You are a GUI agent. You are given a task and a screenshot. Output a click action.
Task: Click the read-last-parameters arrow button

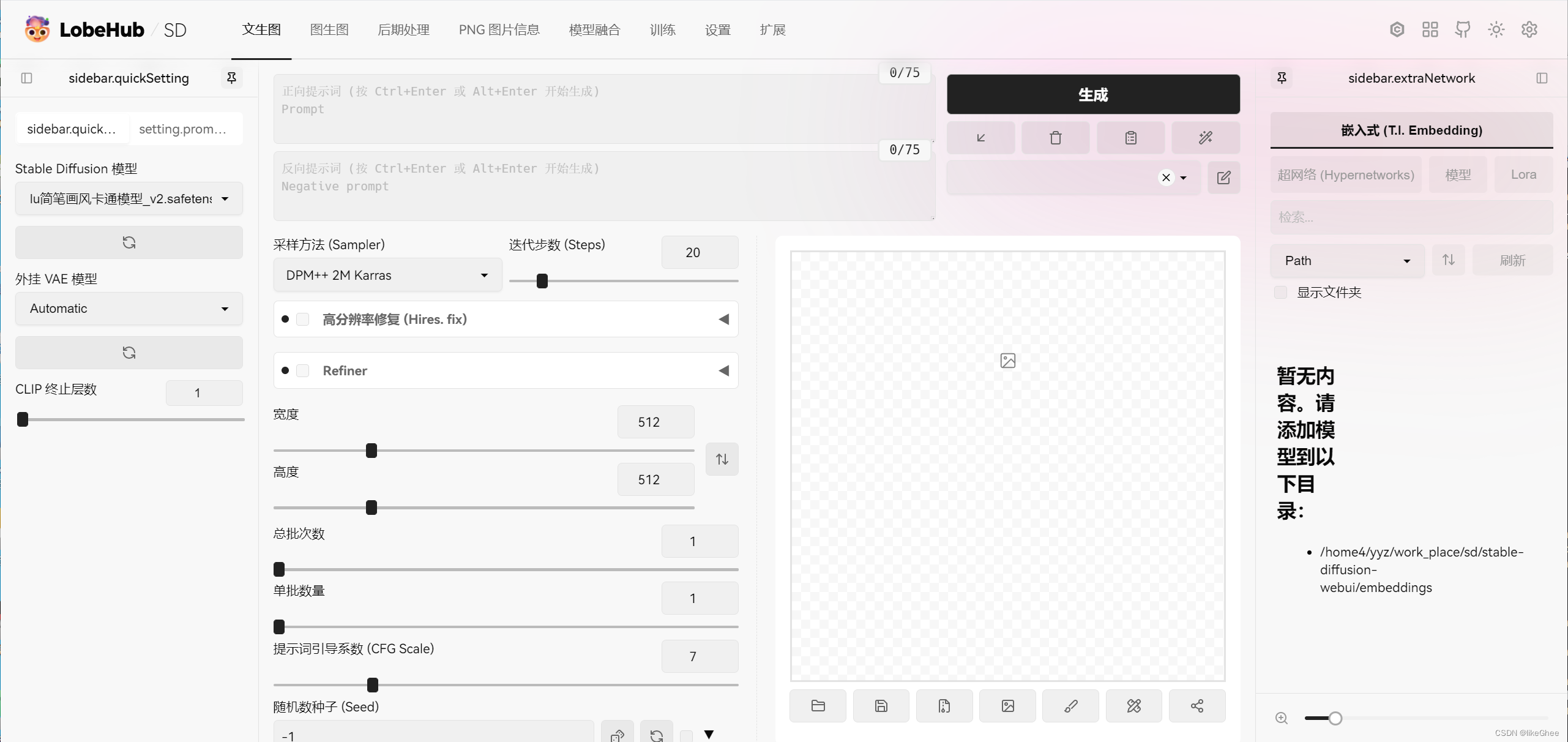coord(980,138)
